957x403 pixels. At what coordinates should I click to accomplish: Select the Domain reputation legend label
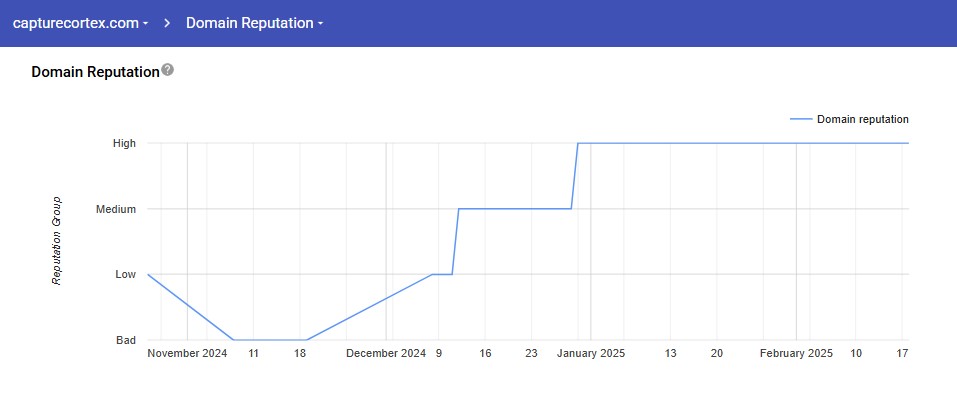tap(862, 119)
